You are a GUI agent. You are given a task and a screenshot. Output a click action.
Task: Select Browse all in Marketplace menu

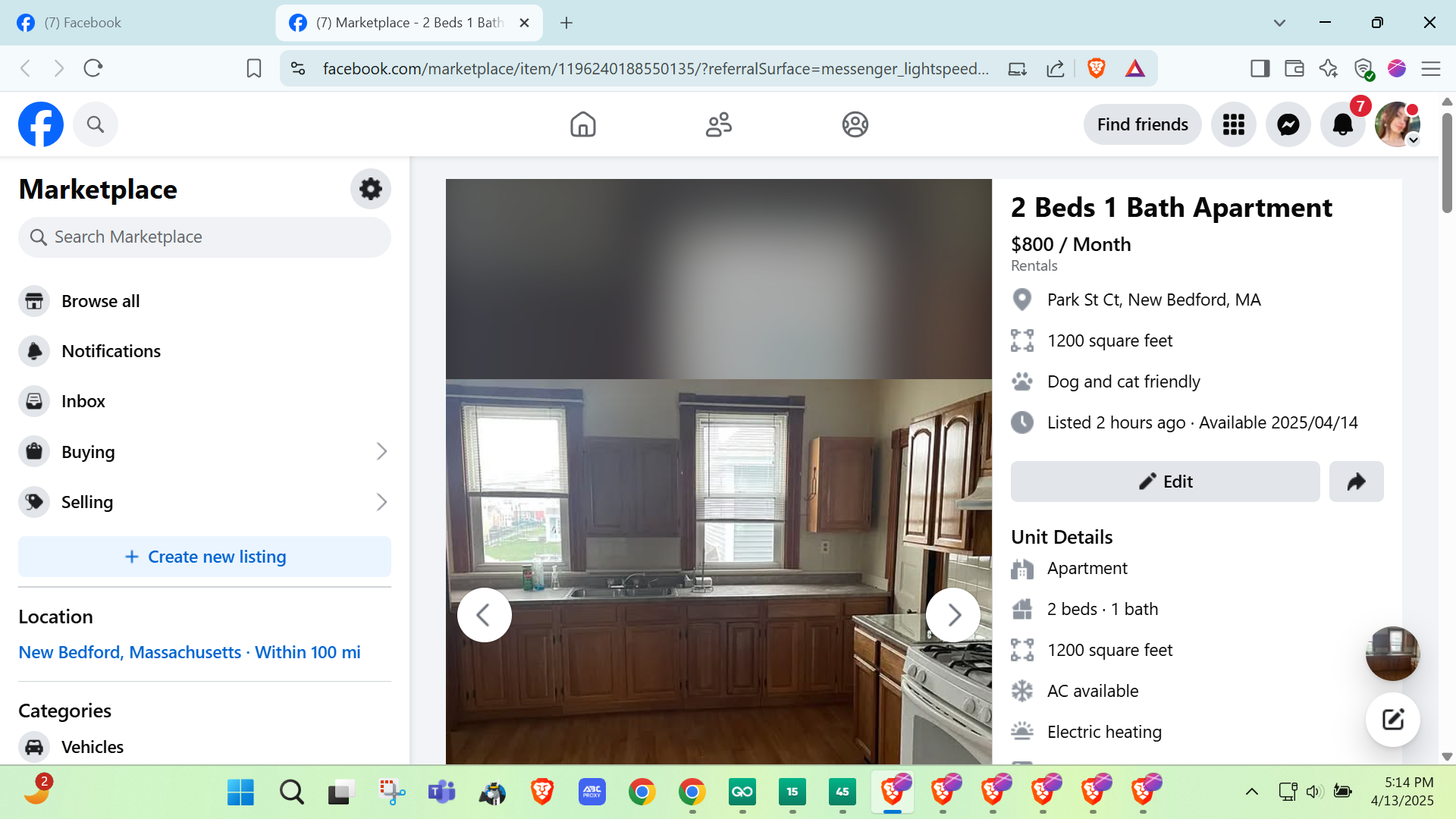pyautogui.click(x=100, y=301)
